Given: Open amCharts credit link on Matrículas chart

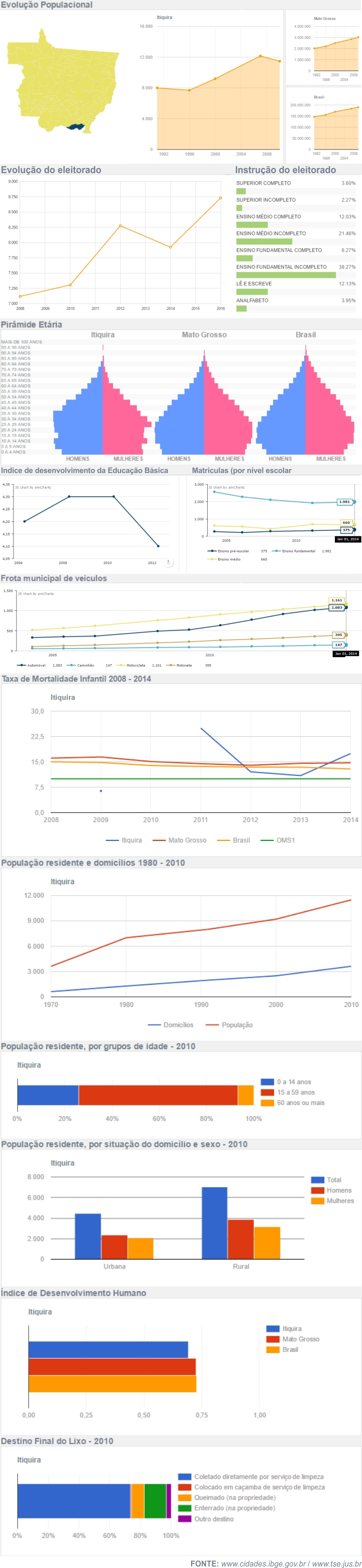Looking at the screenshot, I should [x=226, y=488].
